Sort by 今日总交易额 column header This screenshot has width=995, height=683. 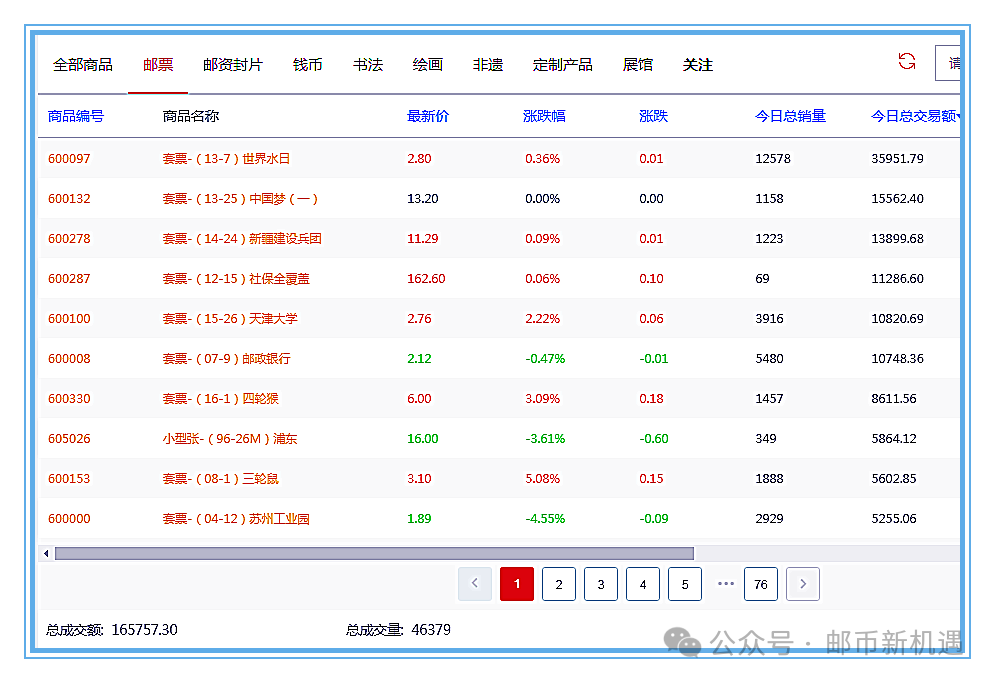pos(914,116)
